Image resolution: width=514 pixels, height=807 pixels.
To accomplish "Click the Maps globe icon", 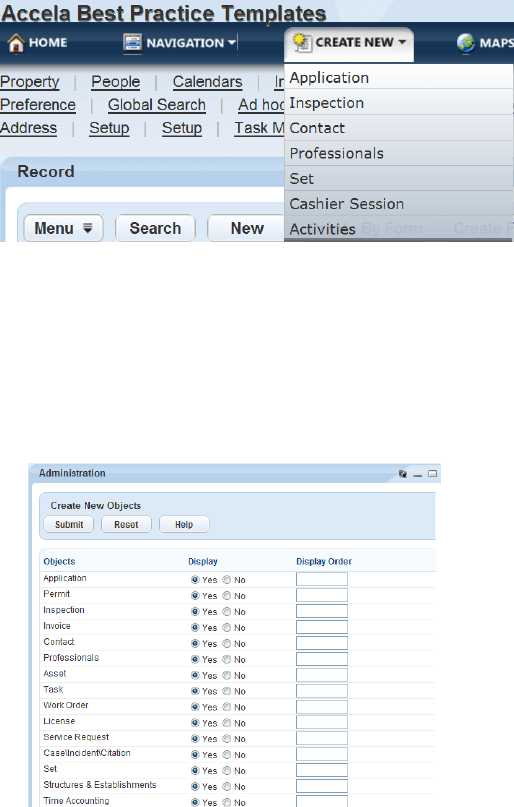I will pos(466,43).
